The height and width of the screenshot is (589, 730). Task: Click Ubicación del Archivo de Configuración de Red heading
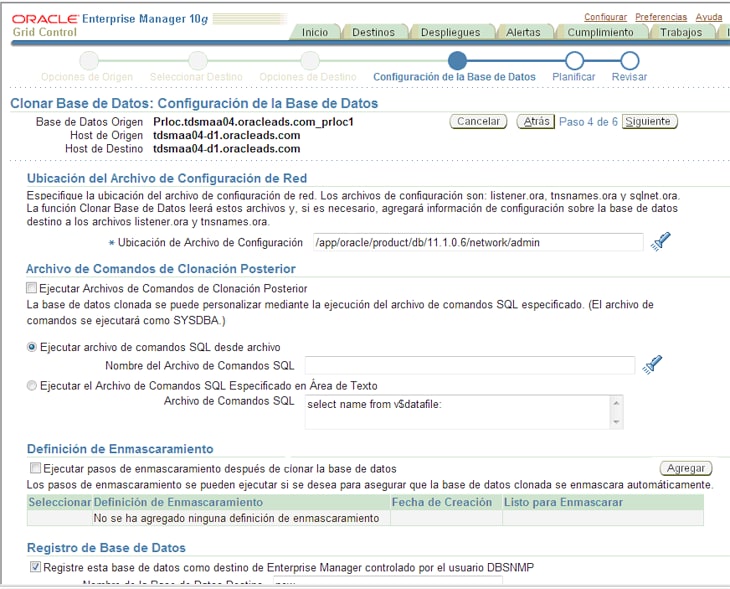167,178
